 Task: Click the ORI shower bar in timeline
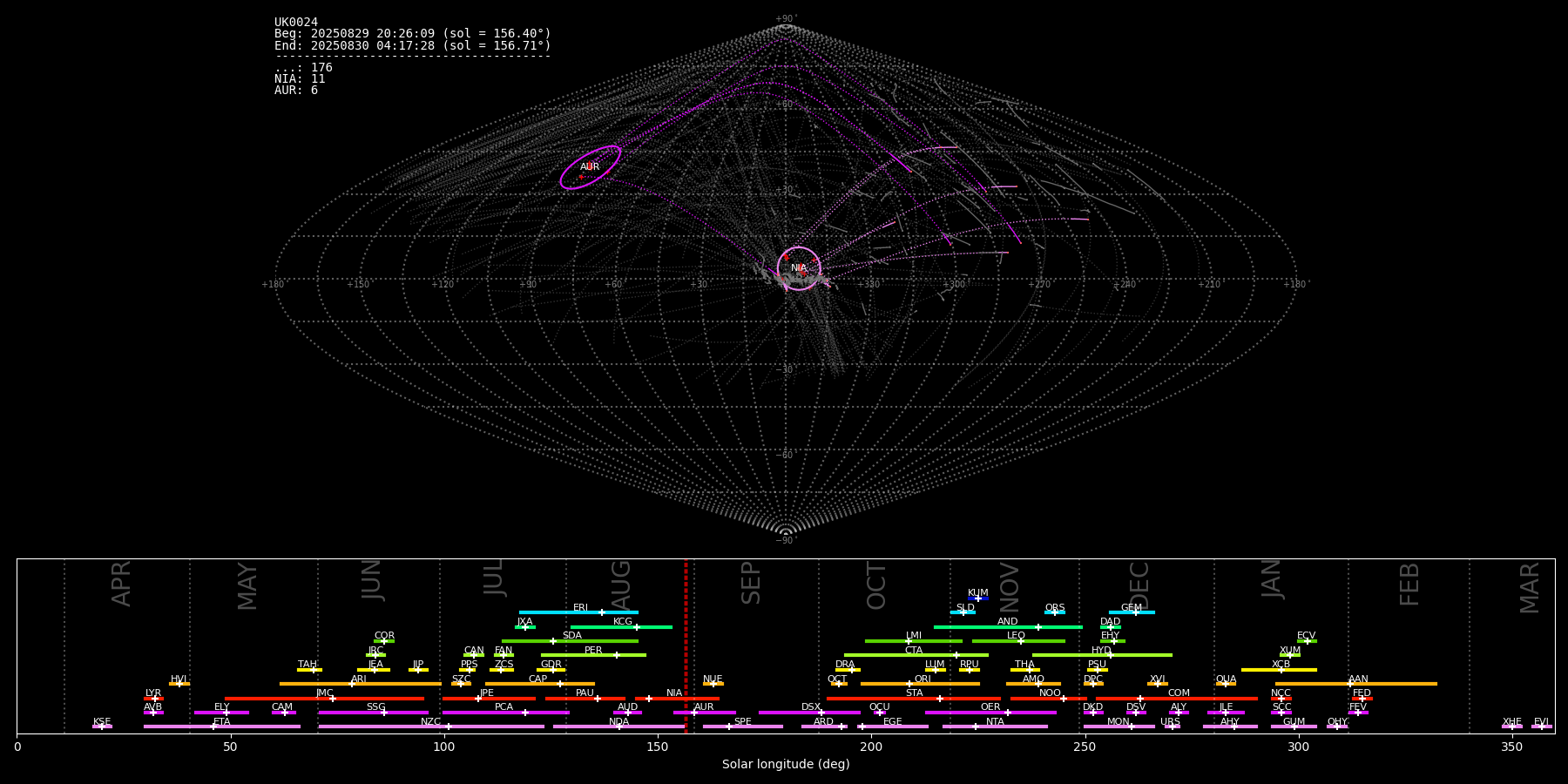[920, 684]
